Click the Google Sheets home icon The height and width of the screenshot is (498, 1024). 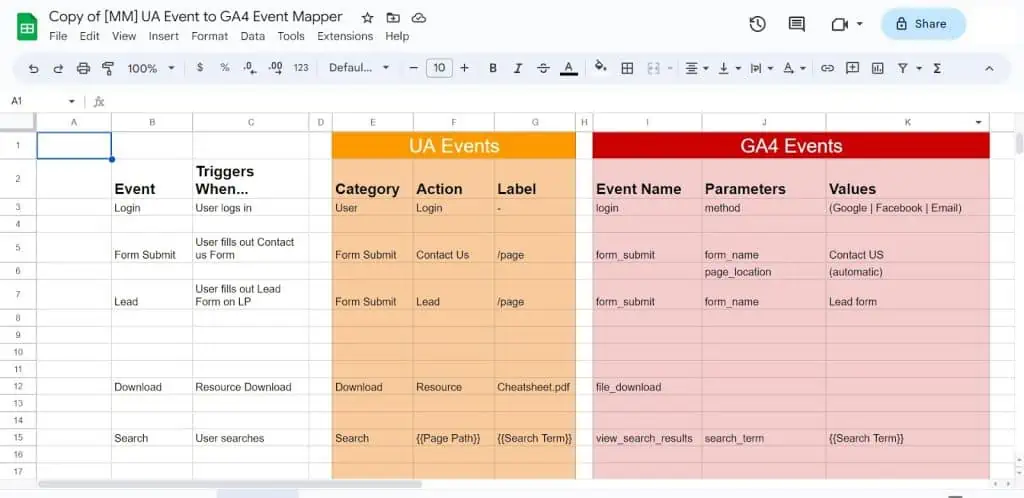(27, 27)
